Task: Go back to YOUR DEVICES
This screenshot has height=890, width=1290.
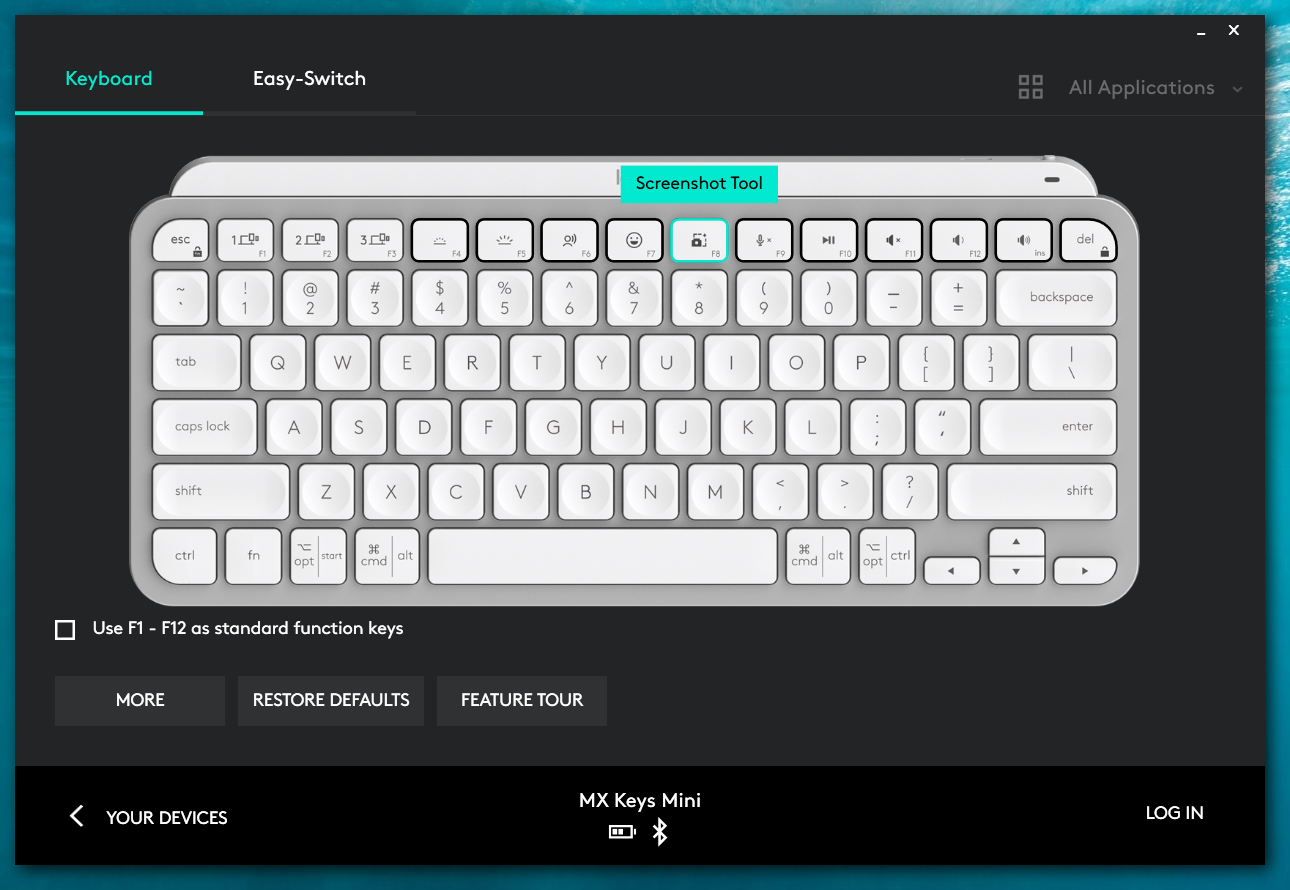Action: [x=148, y=817]
